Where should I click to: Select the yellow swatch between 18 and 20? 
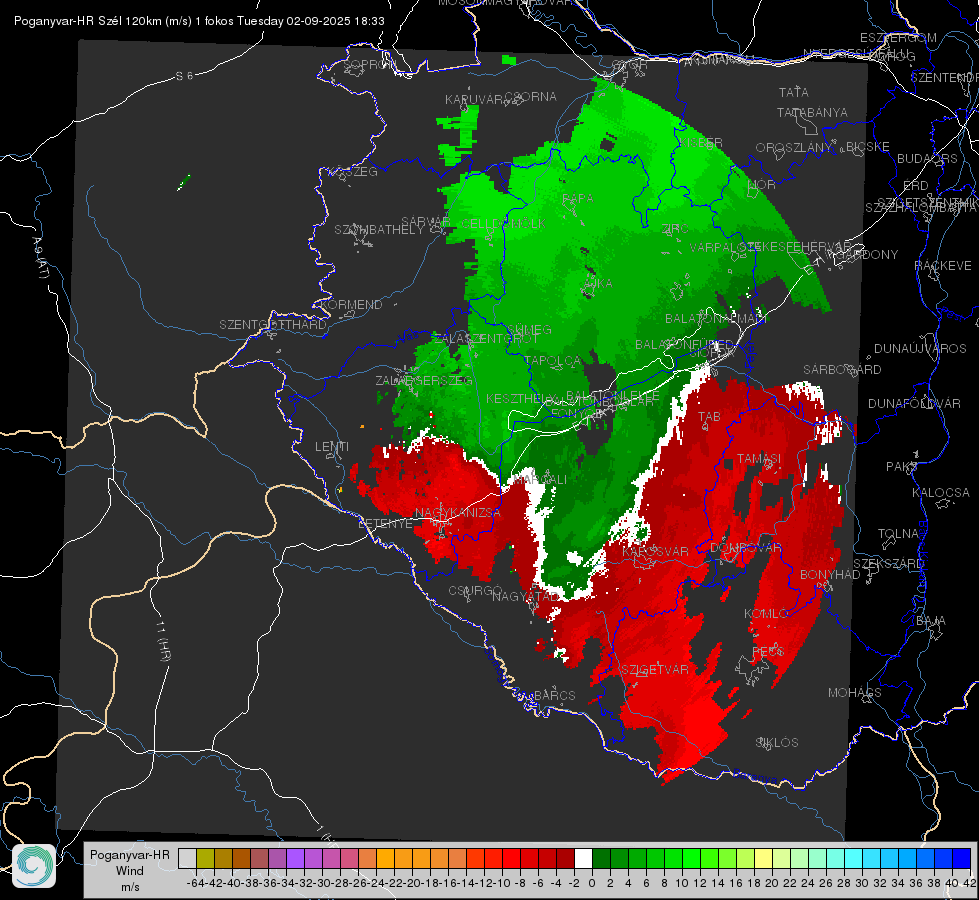point(764,858)
